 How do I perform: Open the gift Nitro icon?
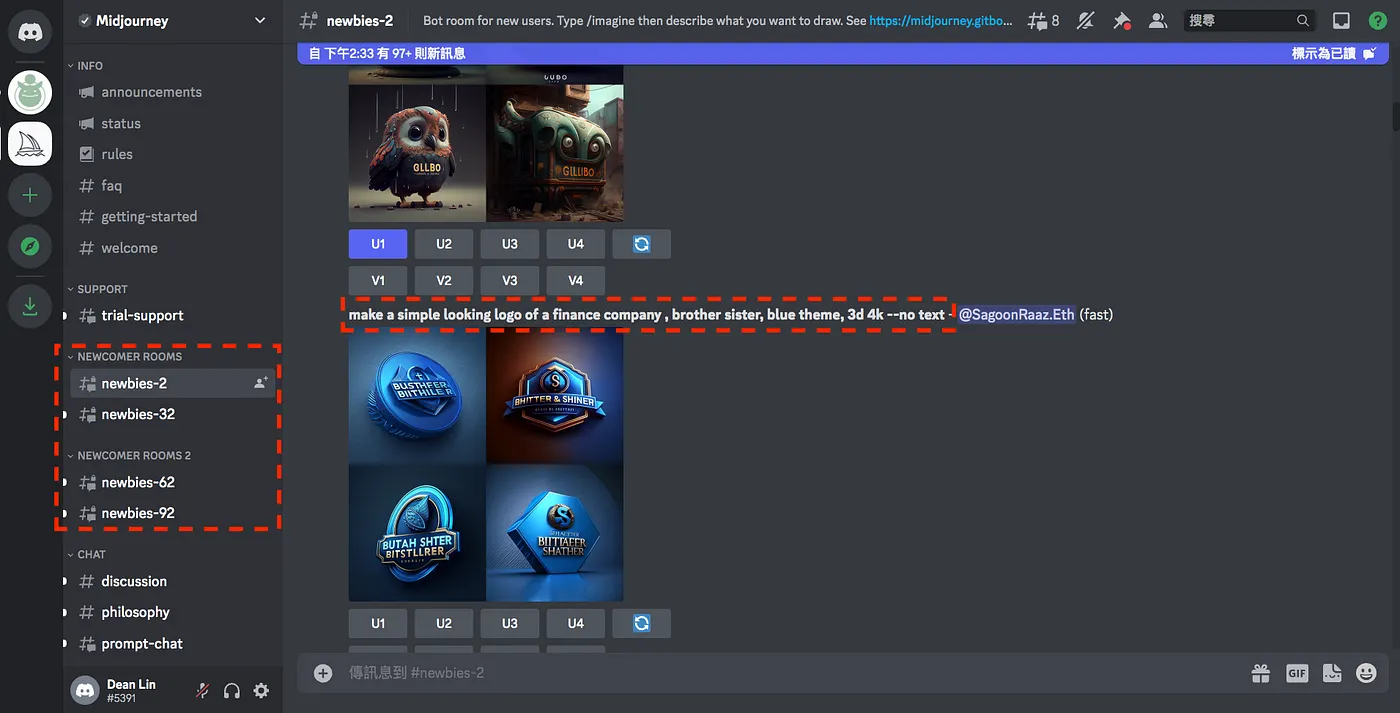click(x=1261, y=673)
